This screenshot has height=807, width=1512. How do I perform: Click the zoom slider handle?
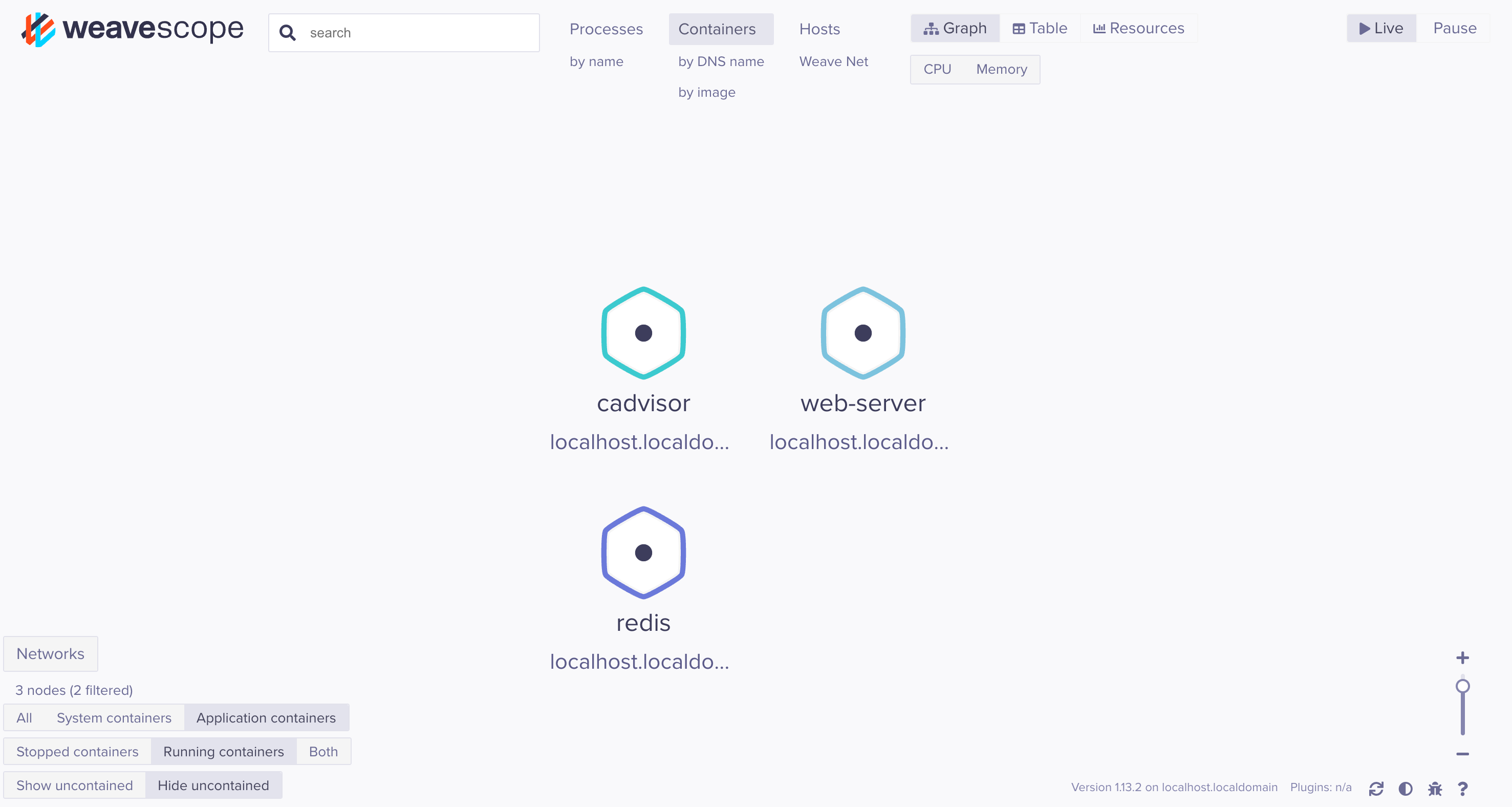pyautogui.click(x=1462, y=687)
